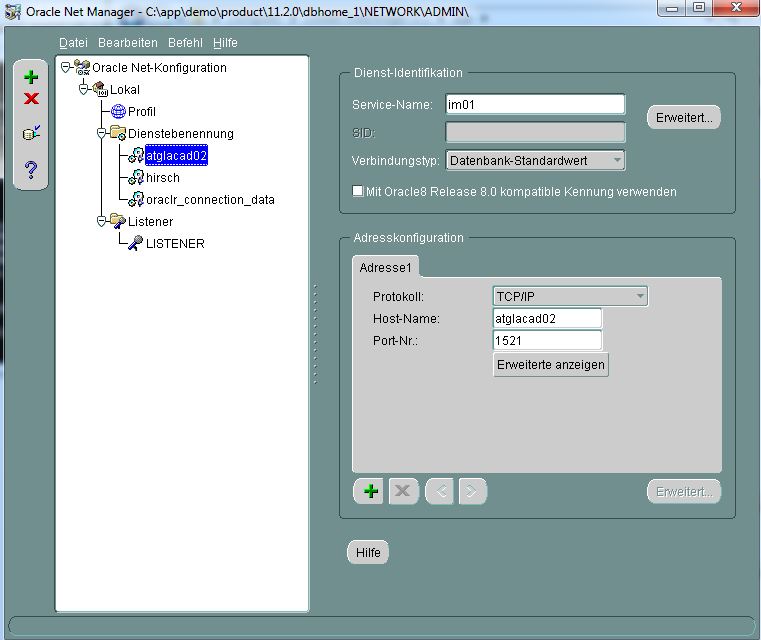Click the Service-Name input field
This screenshot has height=640, width=761.
pyautogui.click(x=535, y=104)
